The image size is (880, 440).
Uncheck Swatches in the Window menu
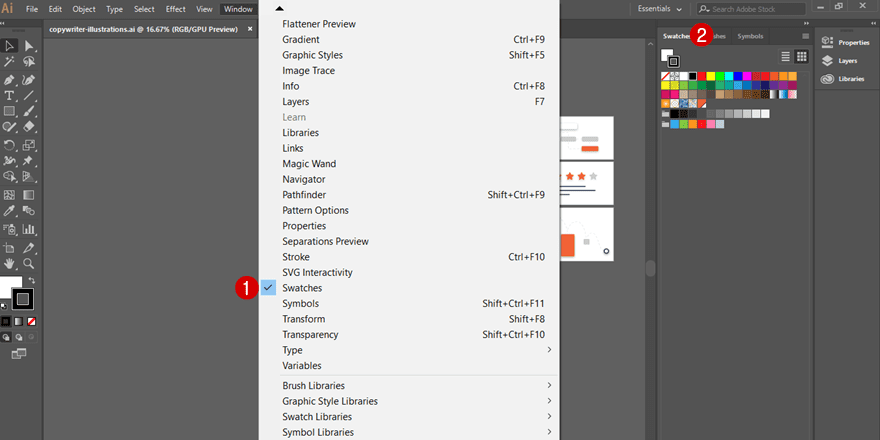(302, 288)
